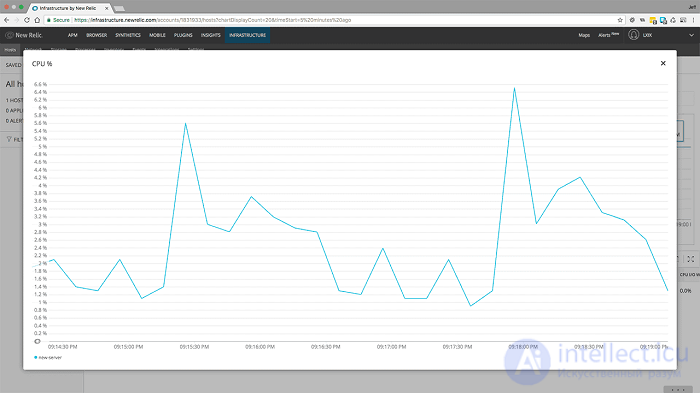Image resolution: width=700 pixels, height=393 pixels.
Task: Open the INSIGHTS product menu
Action: [x=210, y=35]
